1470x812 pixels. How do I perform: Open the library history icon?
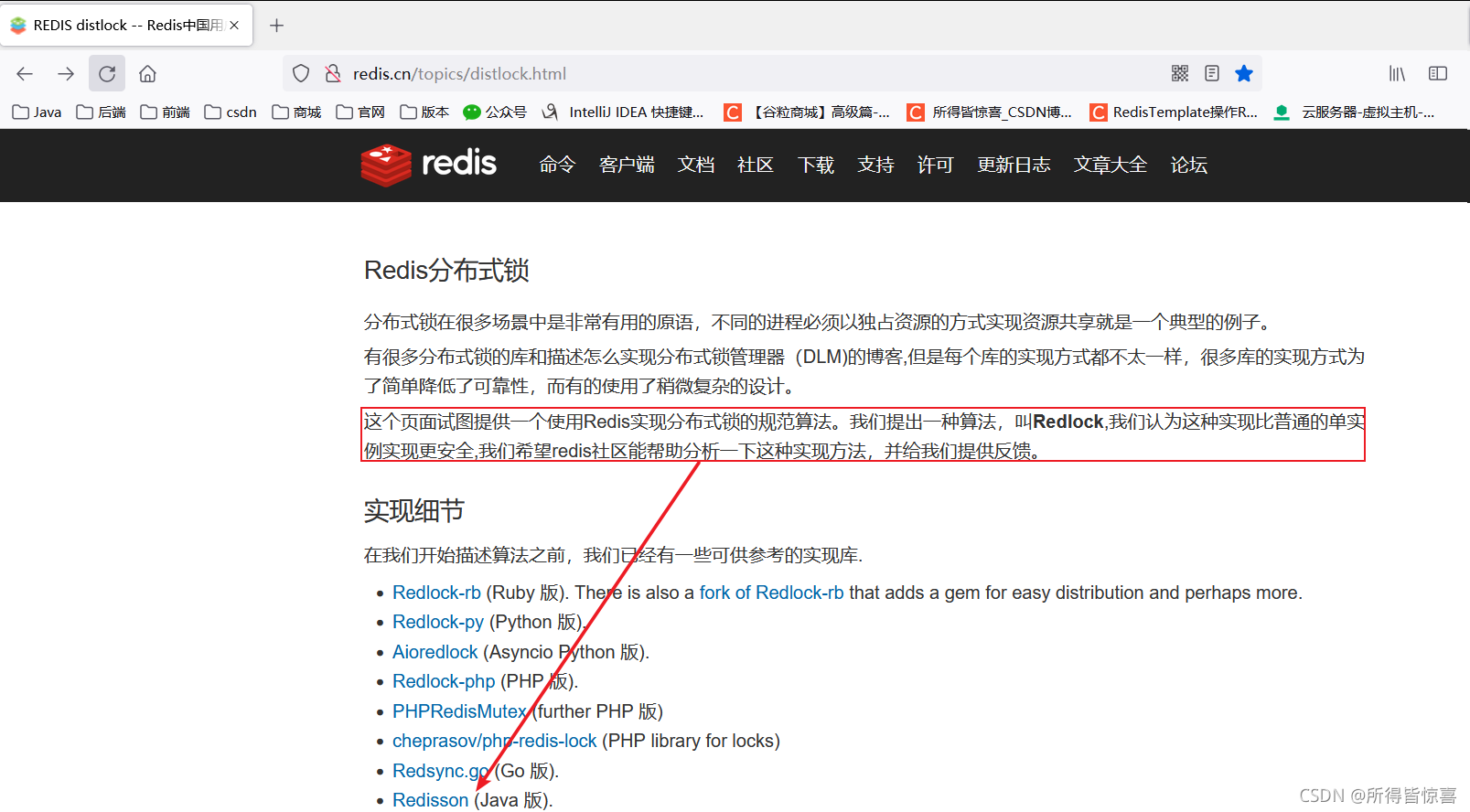[x=1397, y=73]
